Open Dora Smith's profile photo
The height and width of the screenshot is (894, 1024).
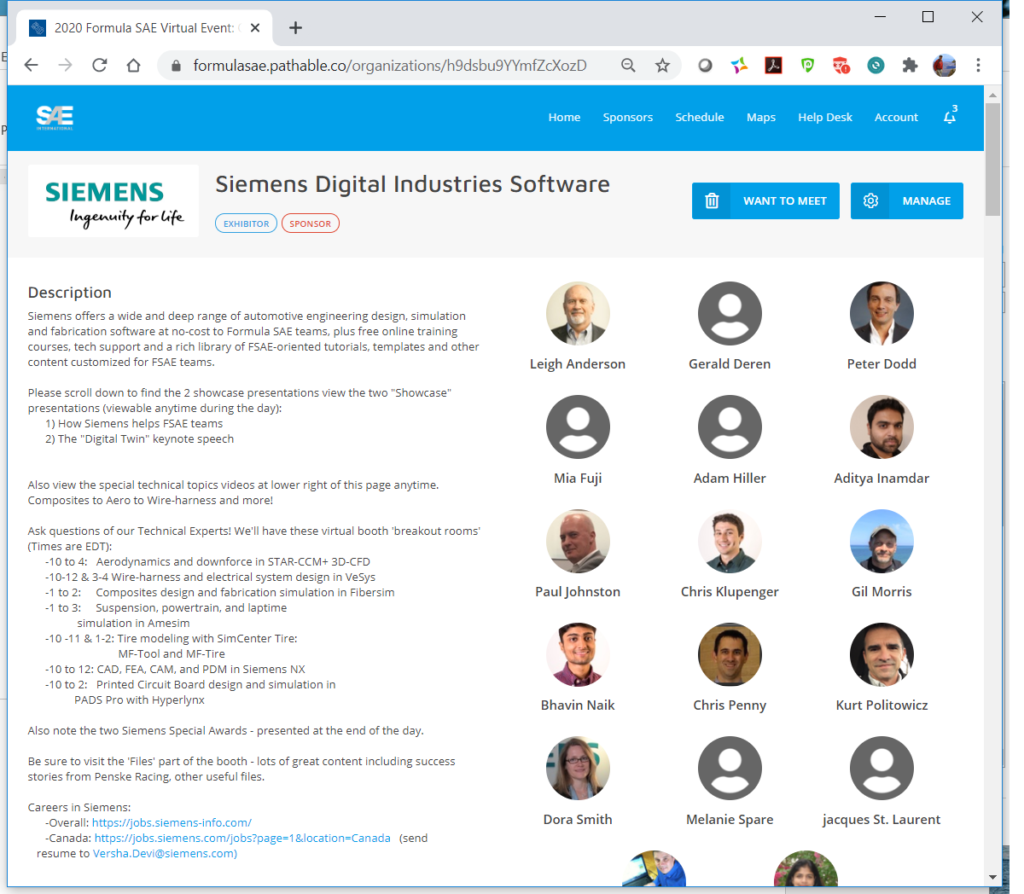coord(578,768)
